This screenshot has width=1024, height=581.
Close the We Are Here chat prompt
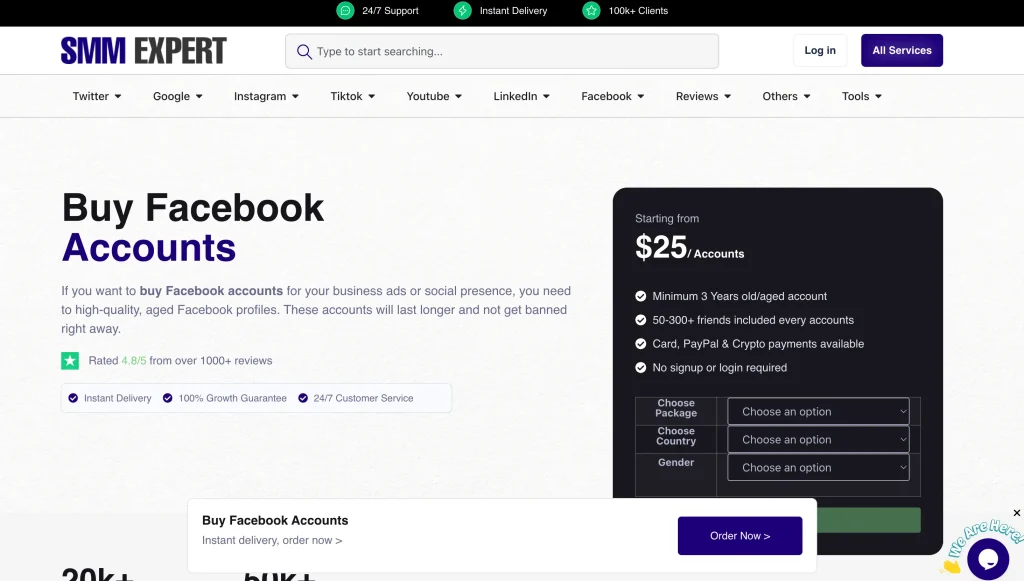click(1017, 513)
